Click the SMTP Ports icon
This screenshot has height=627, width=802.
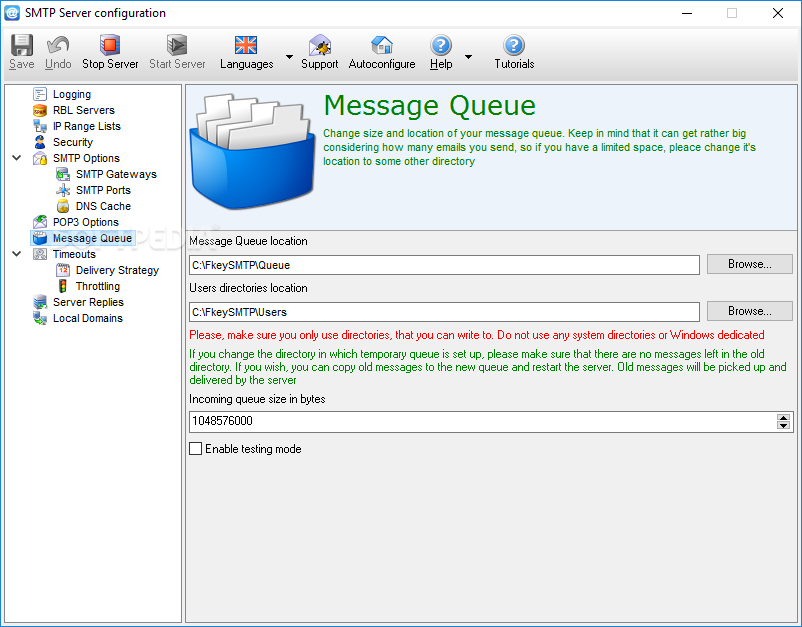[x=63, y=190]
